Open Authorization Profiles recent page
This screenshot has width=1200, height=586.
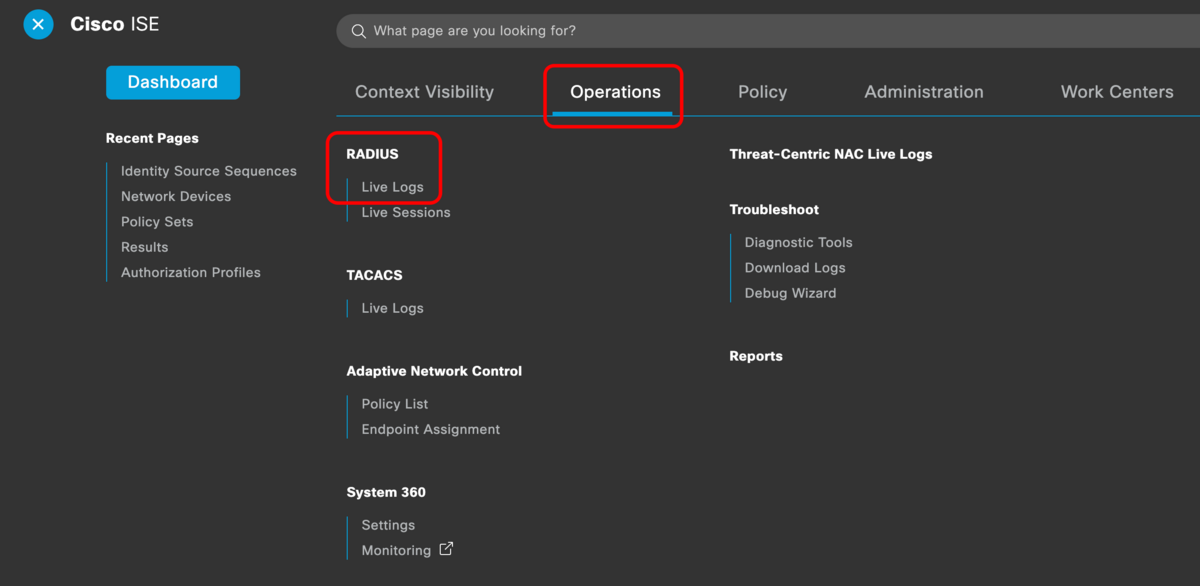coord(191,272)
